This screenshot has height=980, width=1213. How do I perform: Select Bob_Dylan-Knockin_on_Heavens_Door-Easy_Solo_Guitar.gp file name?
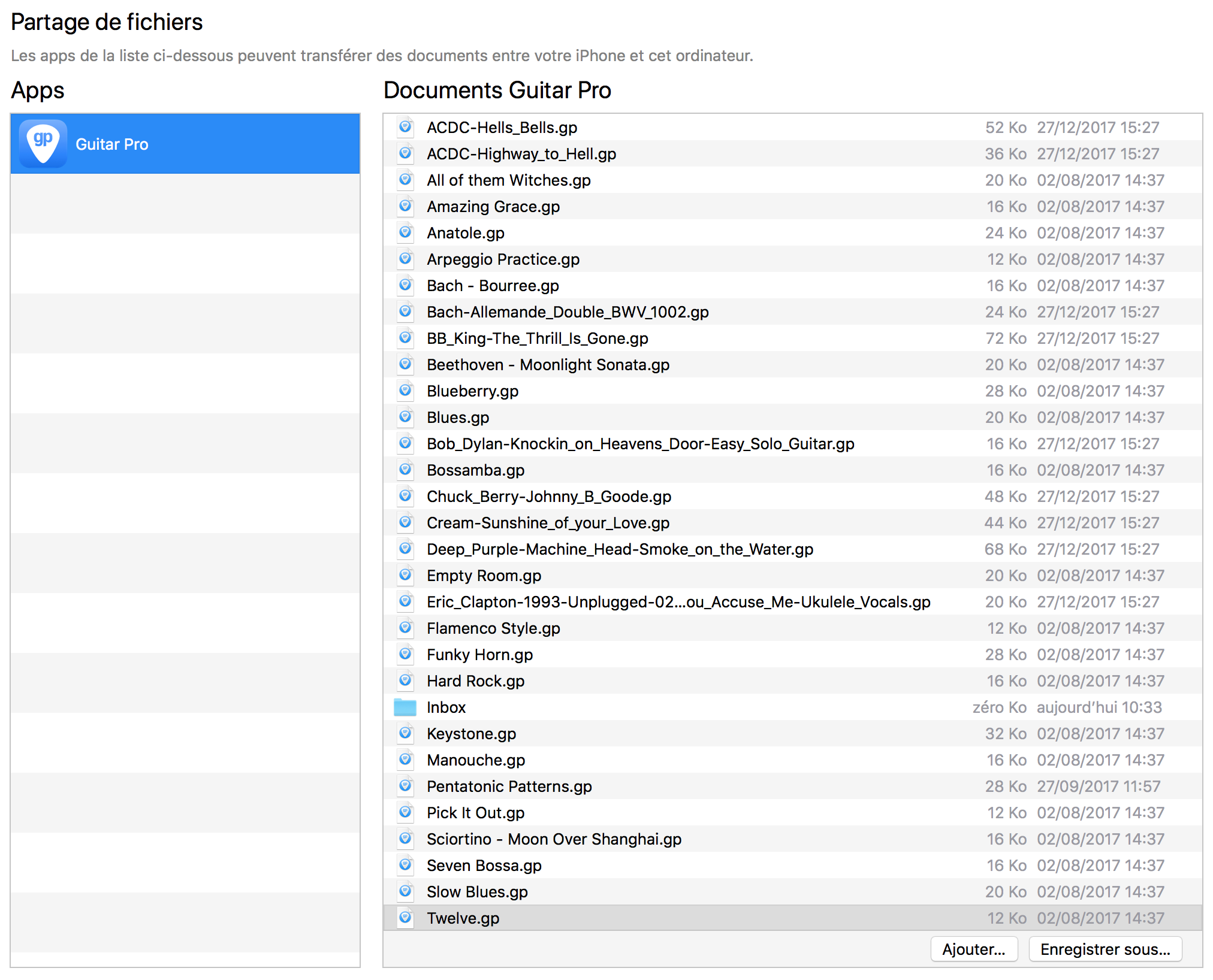(x=641, y=444)
